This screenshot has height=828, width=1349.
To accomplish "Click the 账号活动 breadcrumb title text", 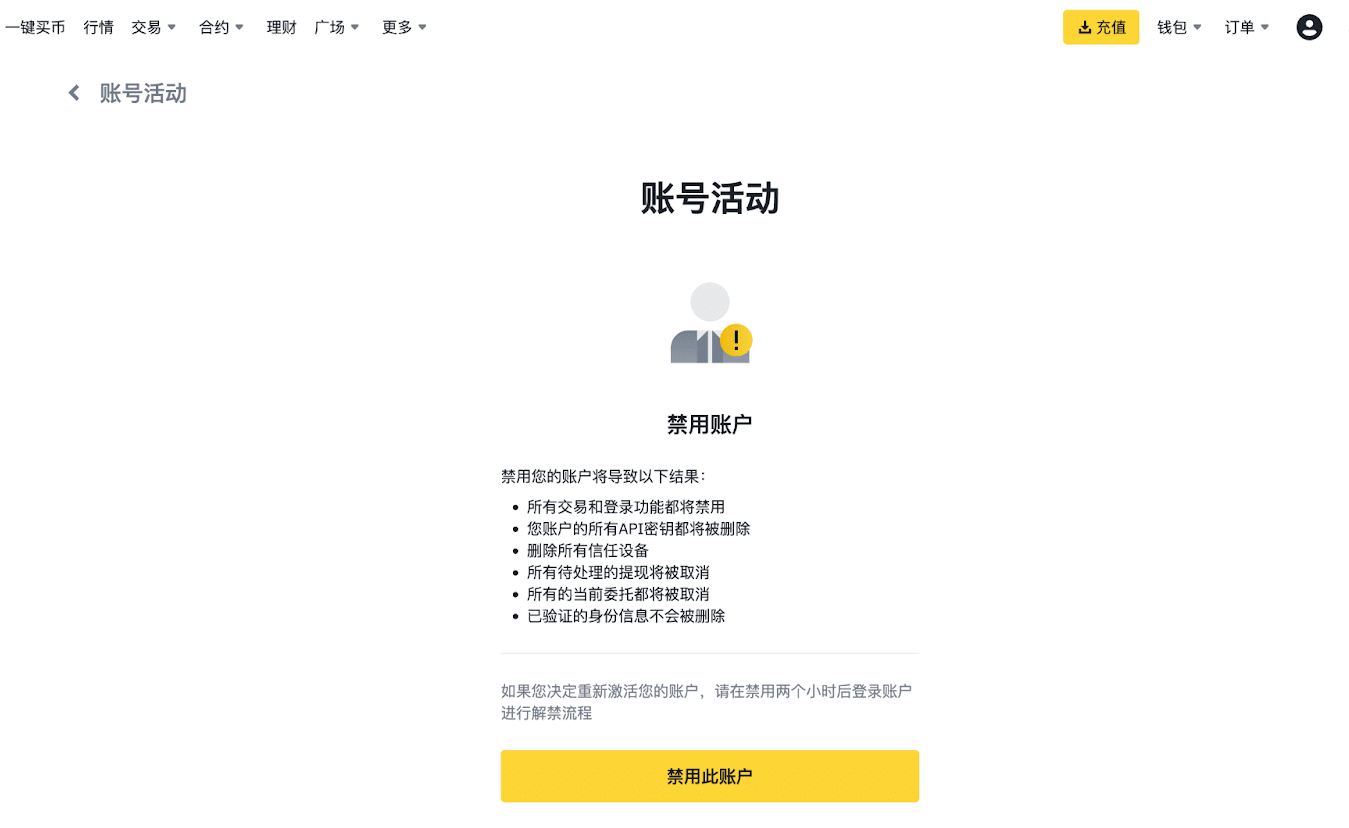I will [143, 93].
